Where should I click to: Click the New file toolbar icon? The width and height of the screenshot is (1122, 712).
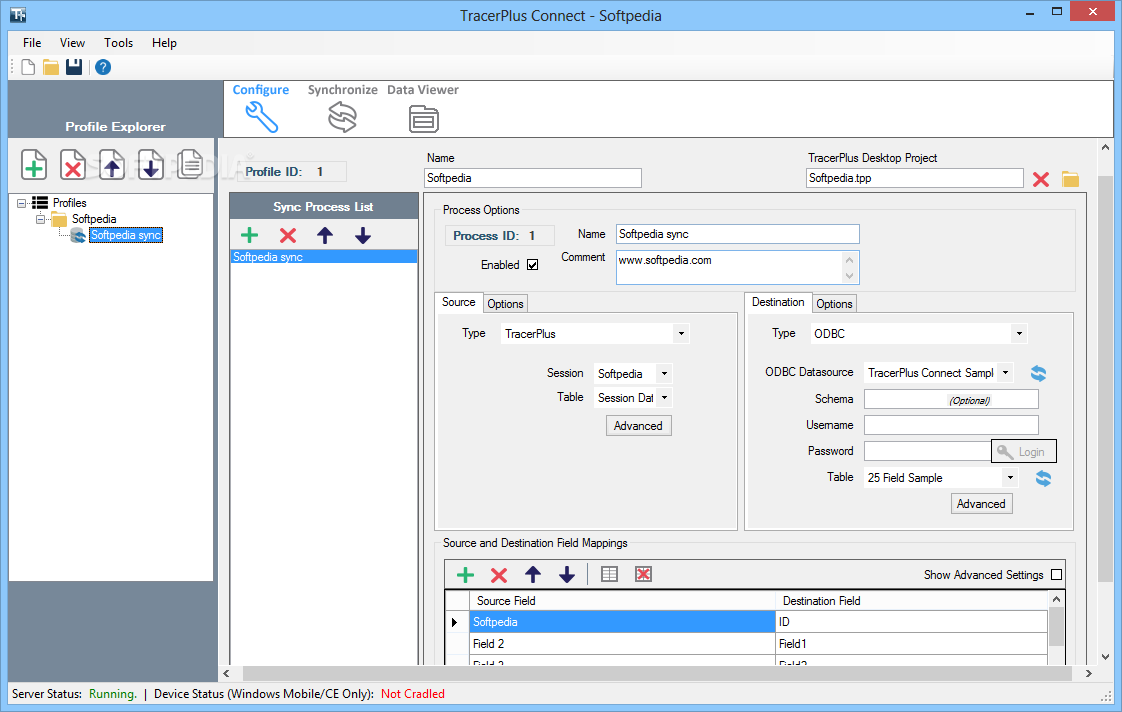[x=28, y=67]
